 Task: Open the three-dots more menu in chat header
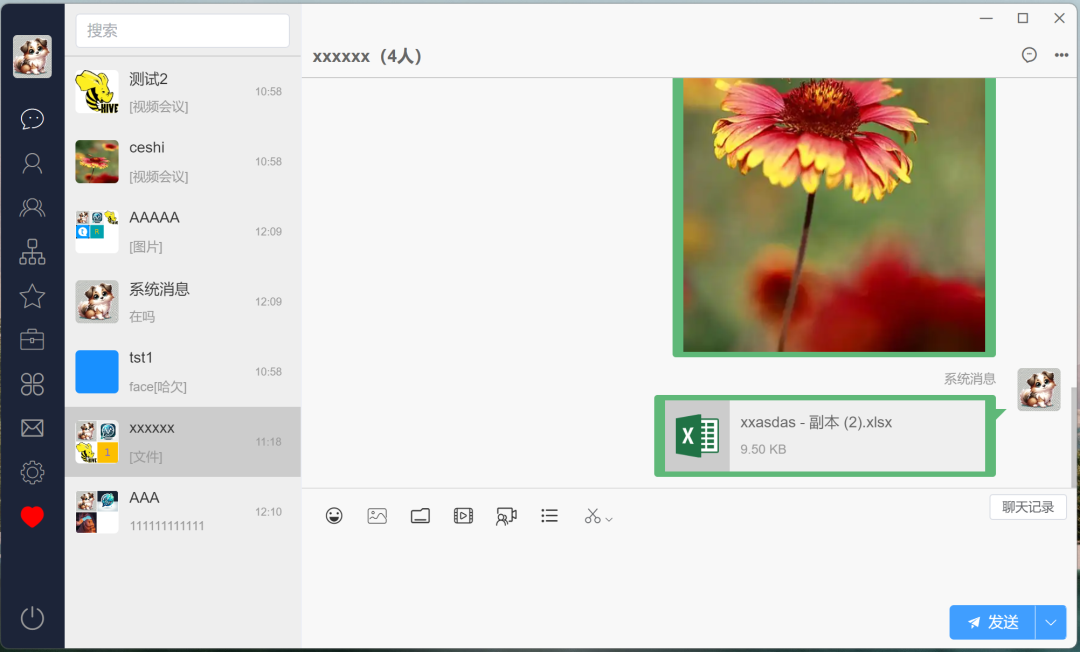click(1061, 55)
